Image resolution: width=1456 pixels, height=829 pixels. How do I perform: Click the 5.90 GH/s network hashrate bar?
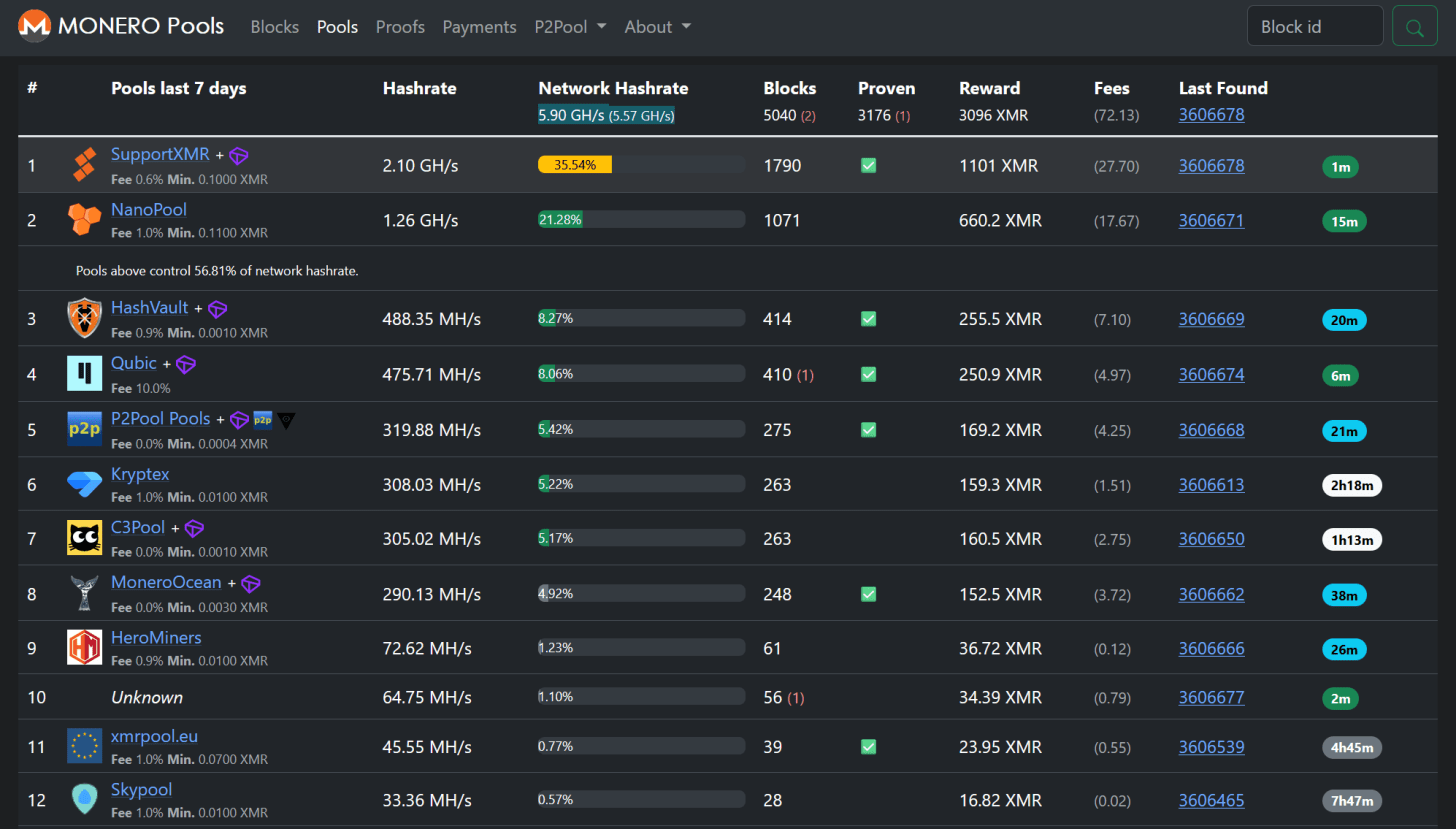pos(606,115)
